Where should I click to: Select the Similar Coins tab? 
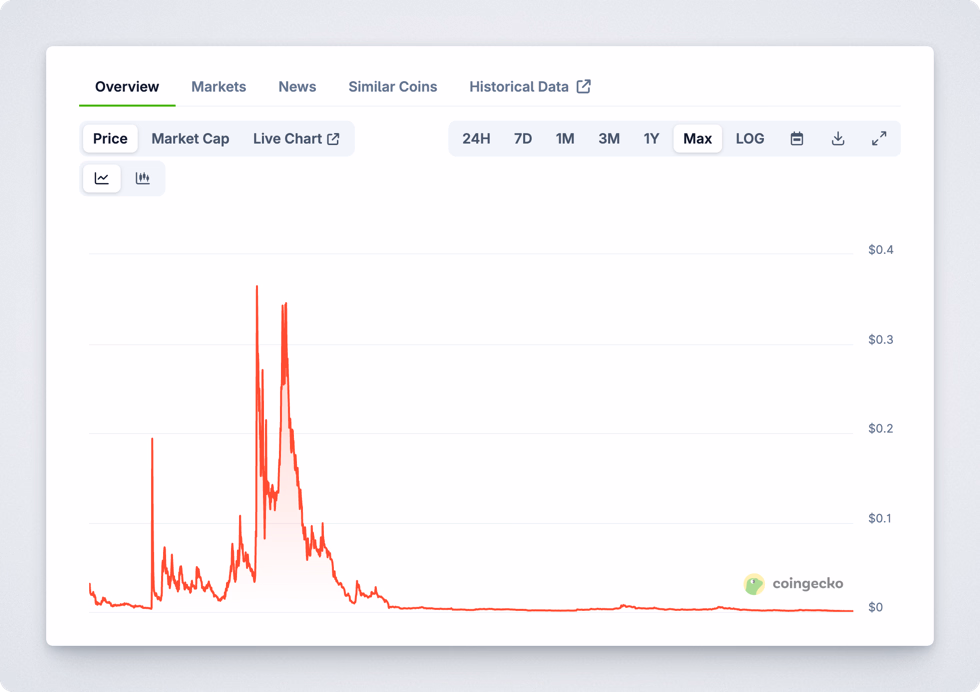pos(392,87)
